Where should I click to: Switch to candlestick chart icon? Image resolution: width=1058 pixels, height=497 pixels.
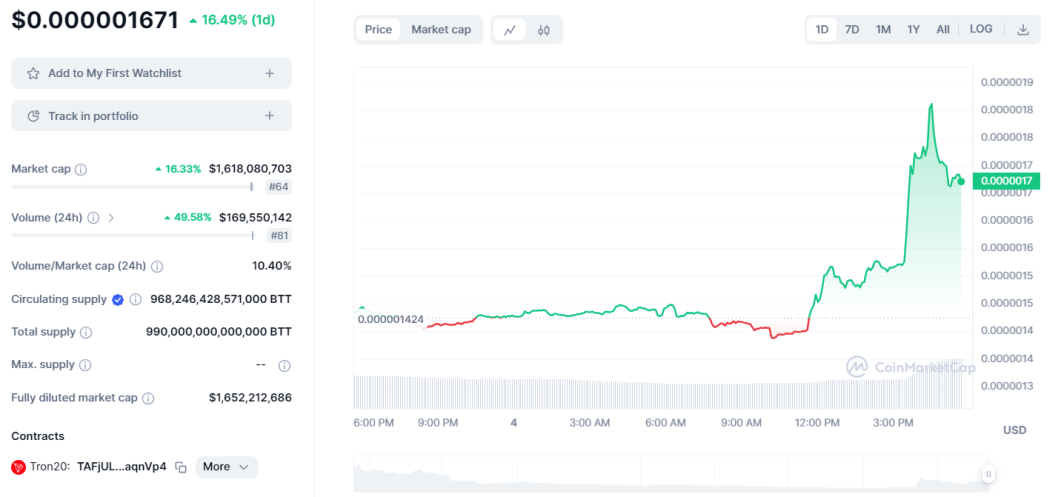tap(544, 30)
